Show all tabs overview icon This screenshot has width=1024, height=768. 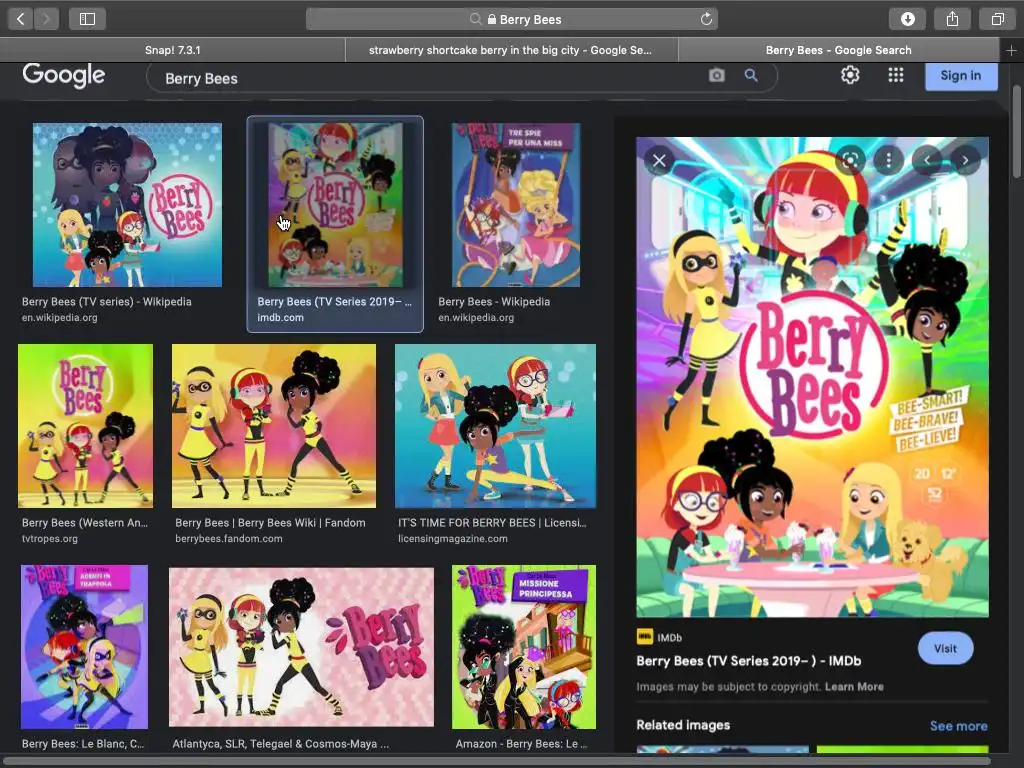click(x=997, y=19)
